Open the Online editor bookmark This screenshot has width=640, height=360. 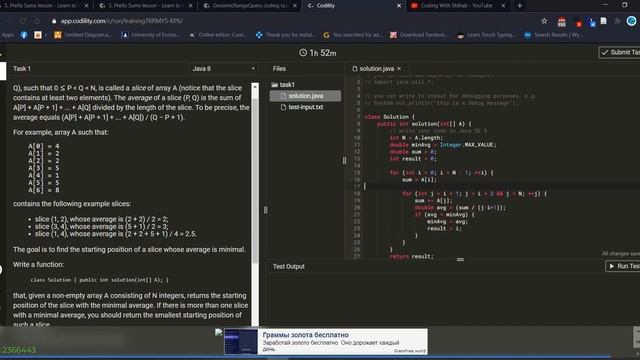pos(218,35)
